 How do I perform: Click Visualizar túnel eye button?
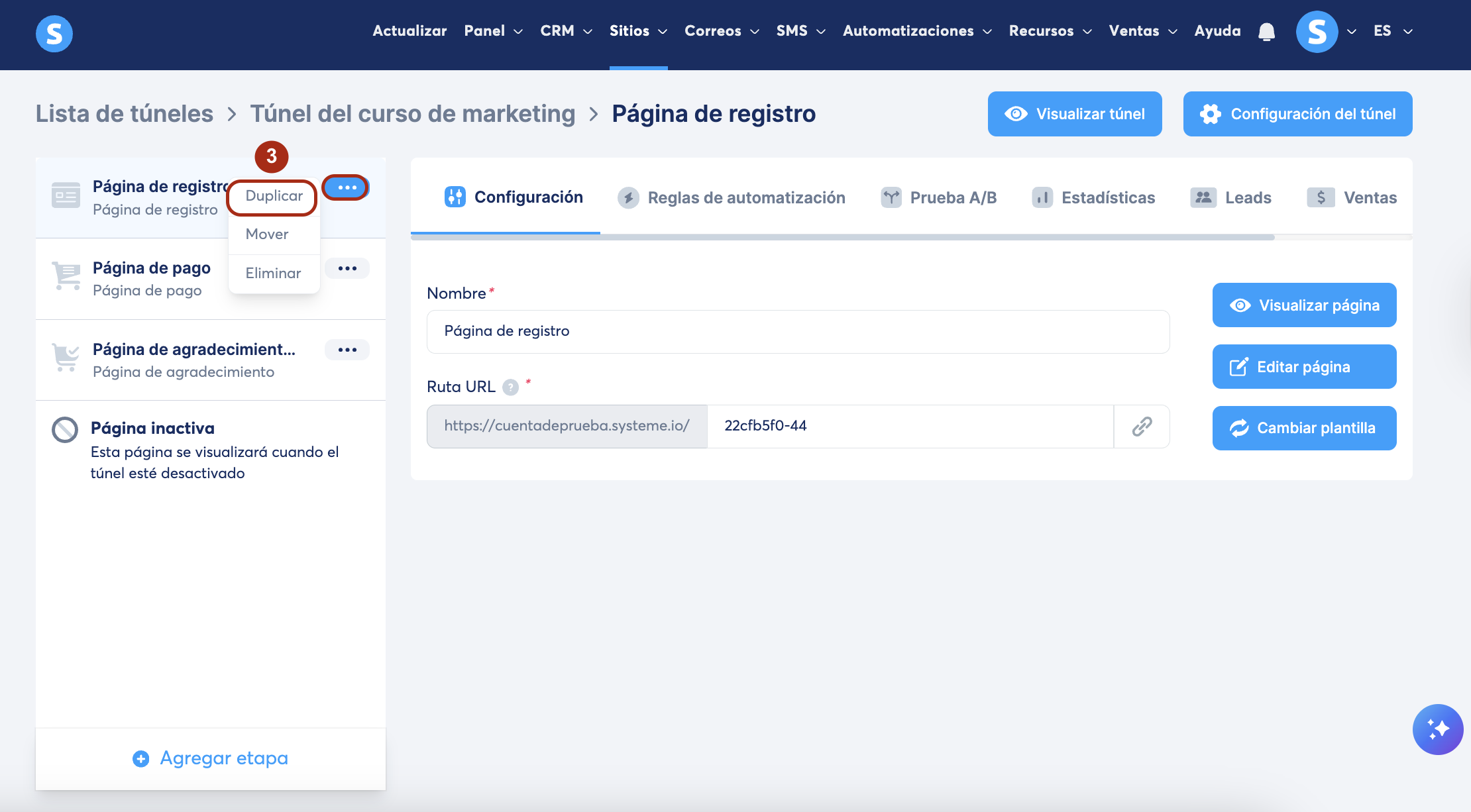(x=1074, y=114)
